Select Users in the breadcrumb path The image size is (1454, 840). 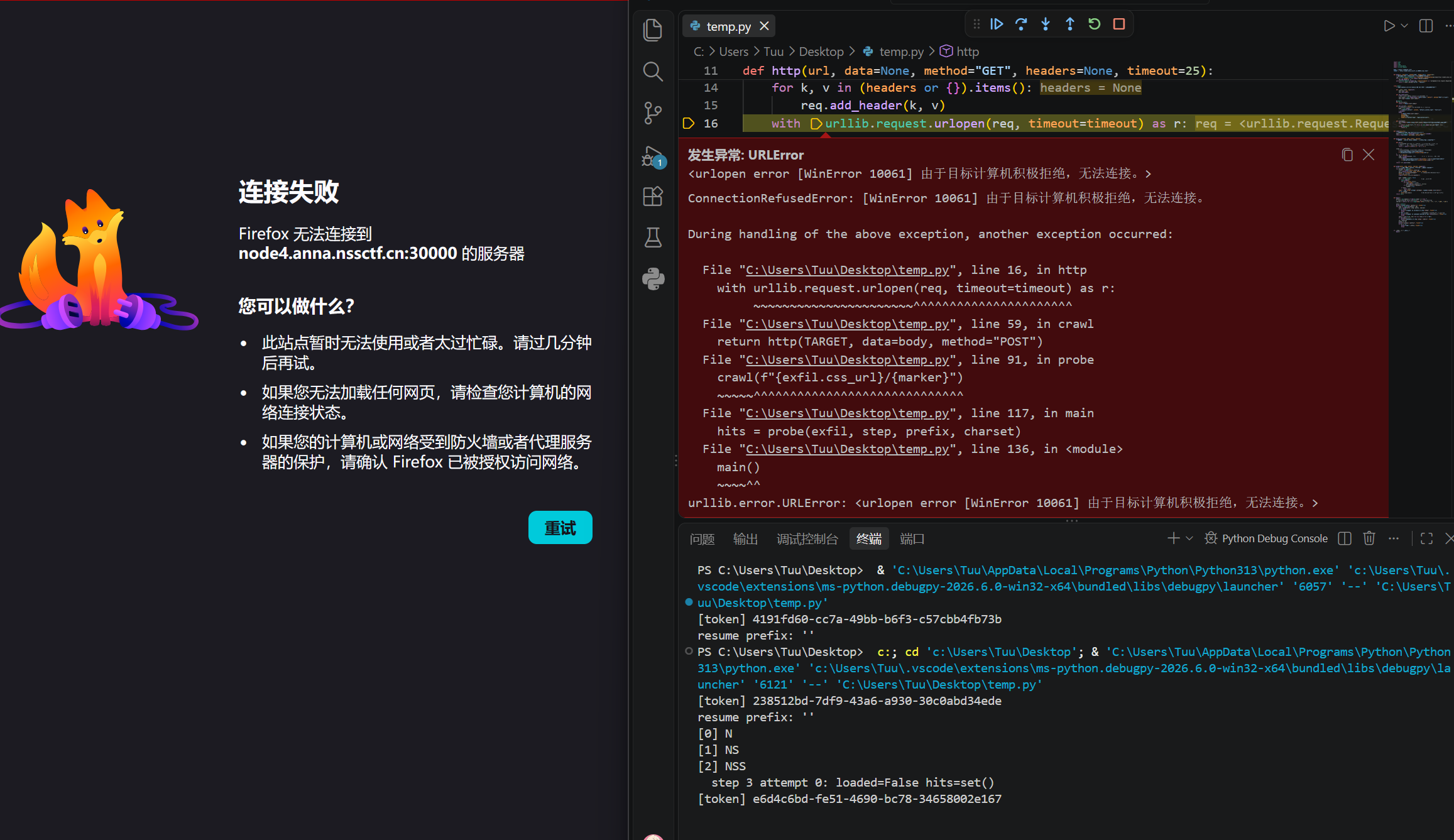(733, 52)
